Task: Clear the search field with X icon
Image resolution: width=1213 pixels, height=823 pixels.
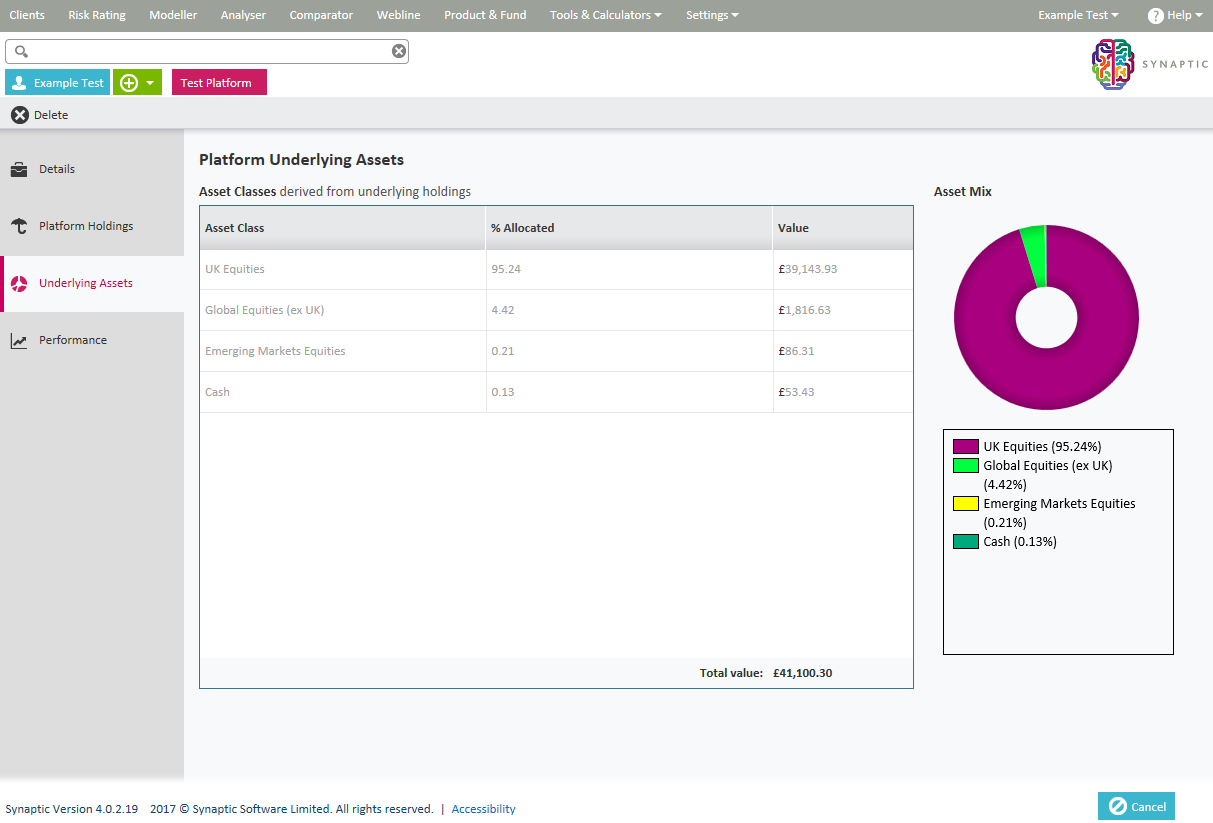Action: [398, 52]
